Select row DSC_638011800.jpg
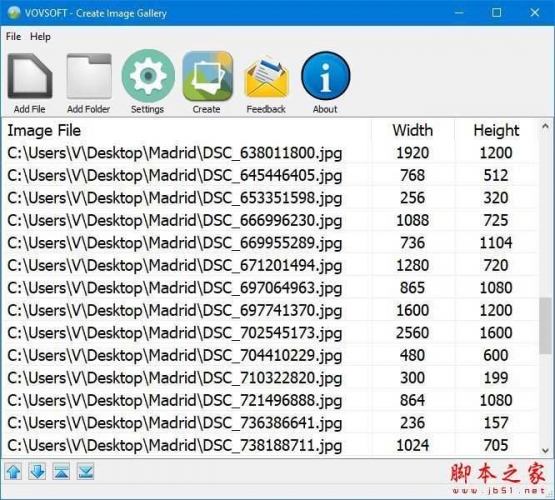Screen dimensions: 555x500 (x=271, y=153)
